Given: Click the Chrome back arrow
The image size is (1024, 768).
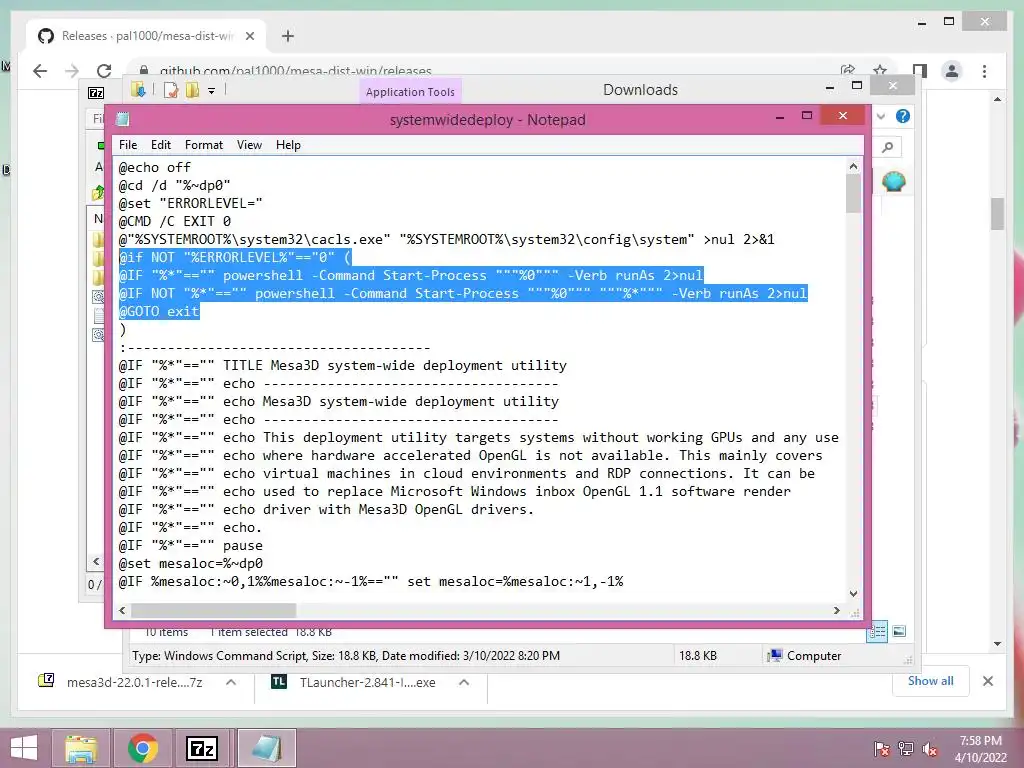Looking at the screenshot, I should point(40,71).
